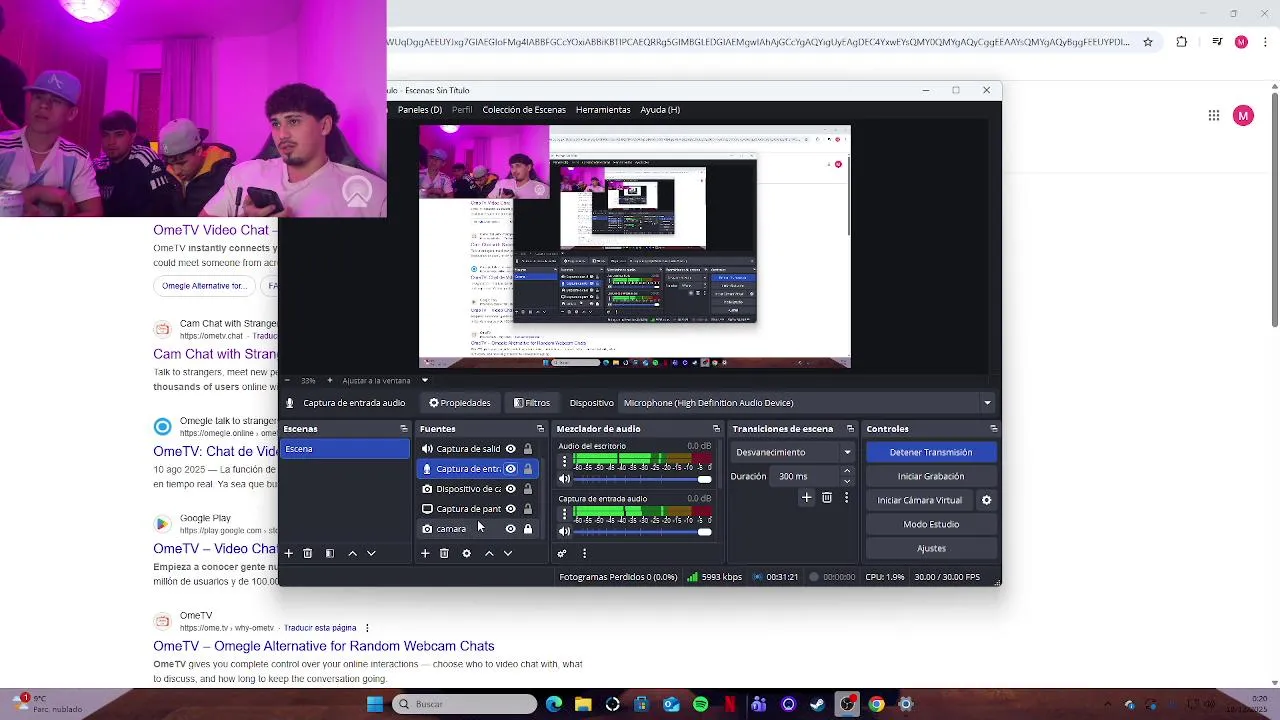The image size is (1280, 720).
Task: Add a new scene in Escenas
Action: pyautogui.click(x=288, y=553)
